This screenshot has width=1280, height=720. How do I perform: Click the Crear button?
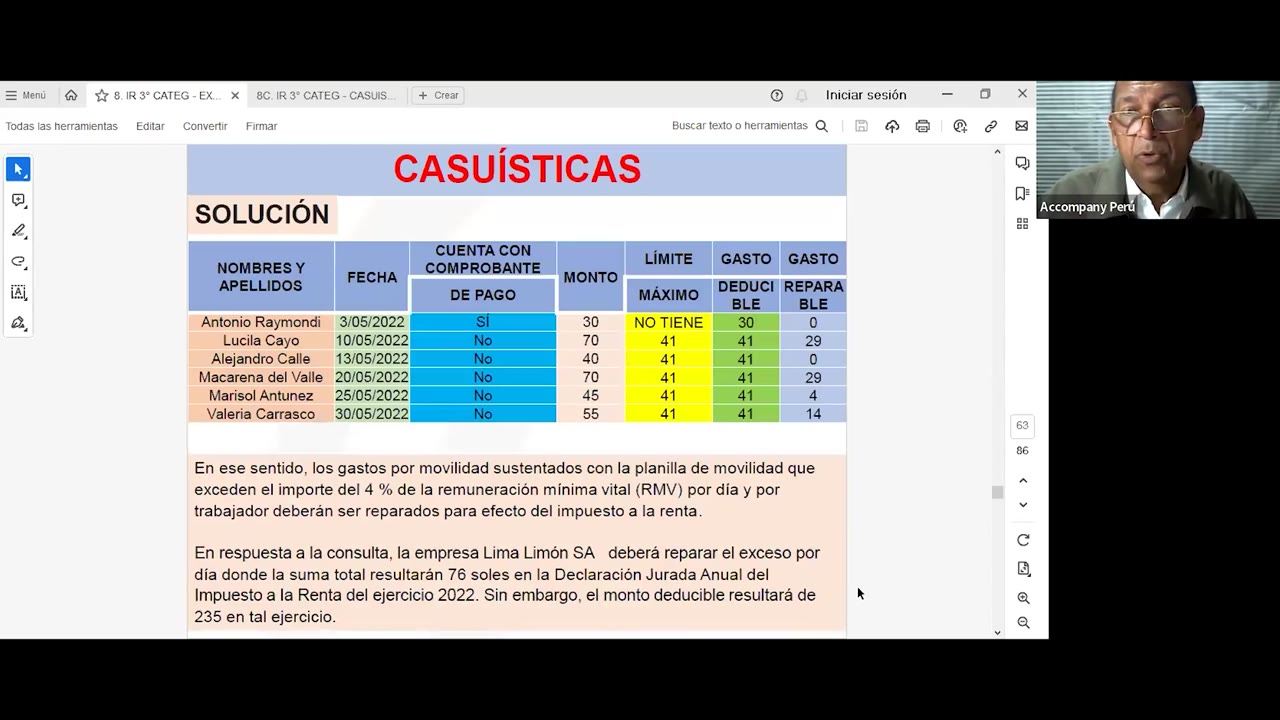(437, 95)
